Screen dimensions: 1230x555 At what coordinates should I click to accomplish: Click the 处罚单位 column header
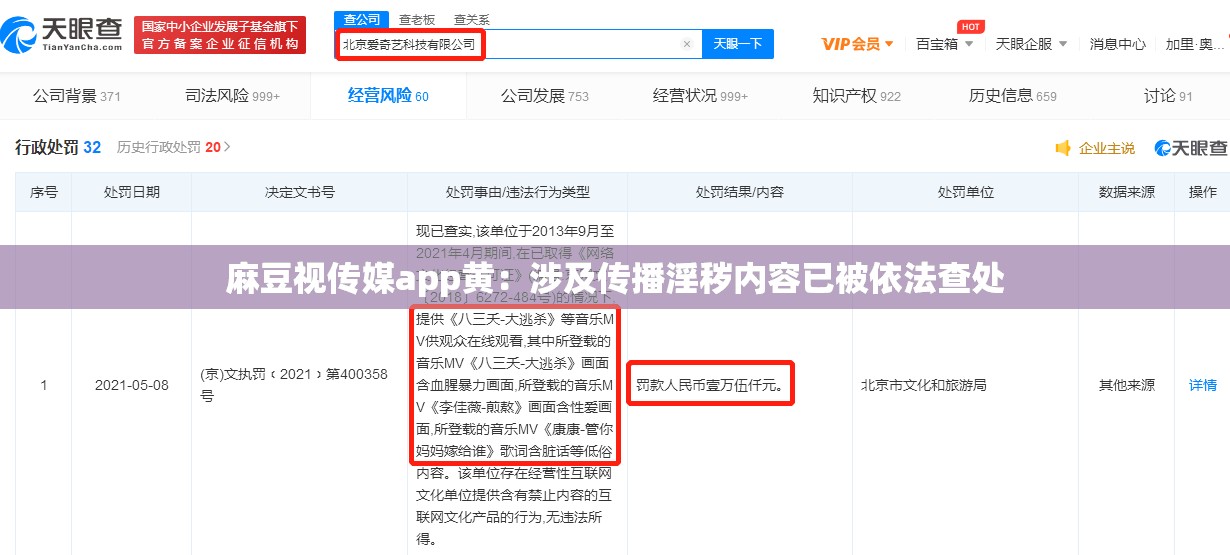coord(965,192)
